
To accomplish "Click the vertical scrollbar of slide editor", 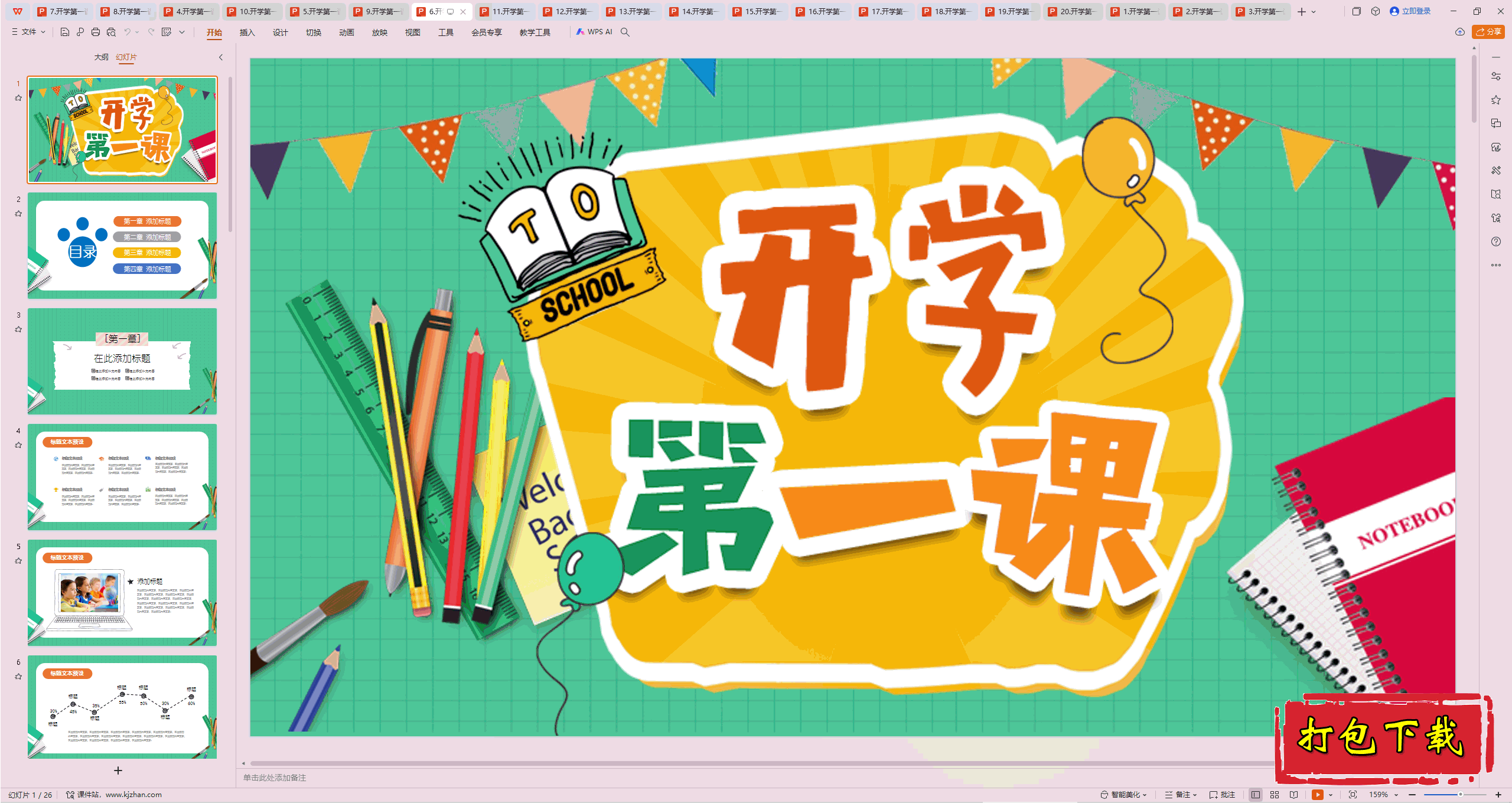I will [x=1474, y=89].
